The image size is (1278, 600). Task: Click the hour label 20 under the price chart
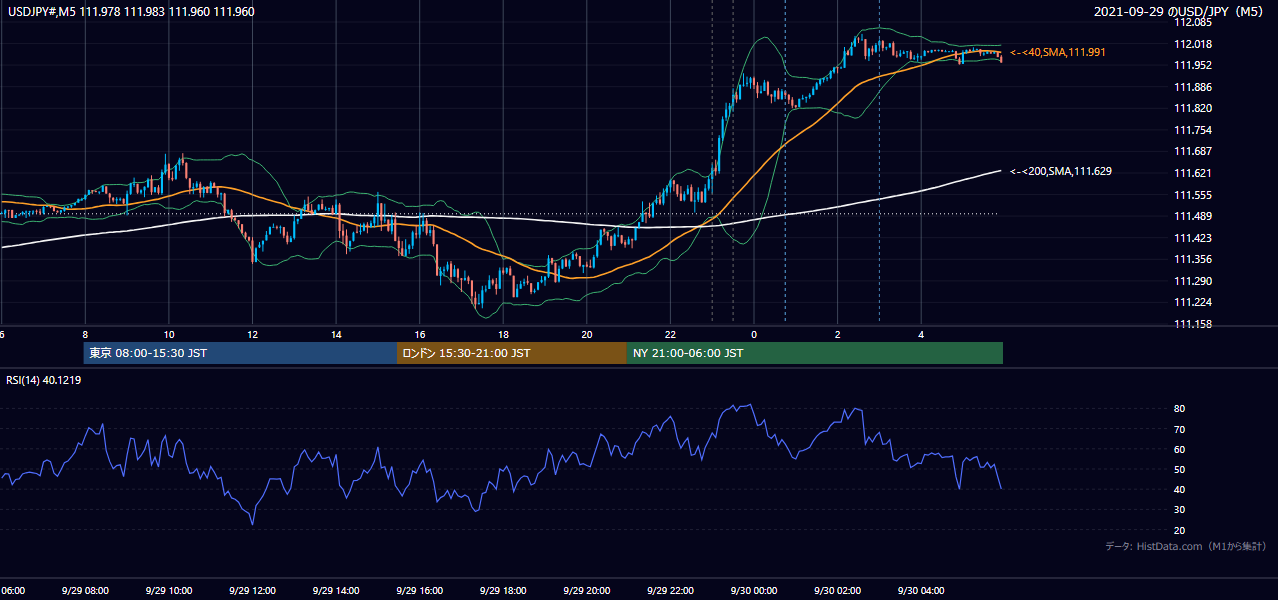(x=587, y=335)
